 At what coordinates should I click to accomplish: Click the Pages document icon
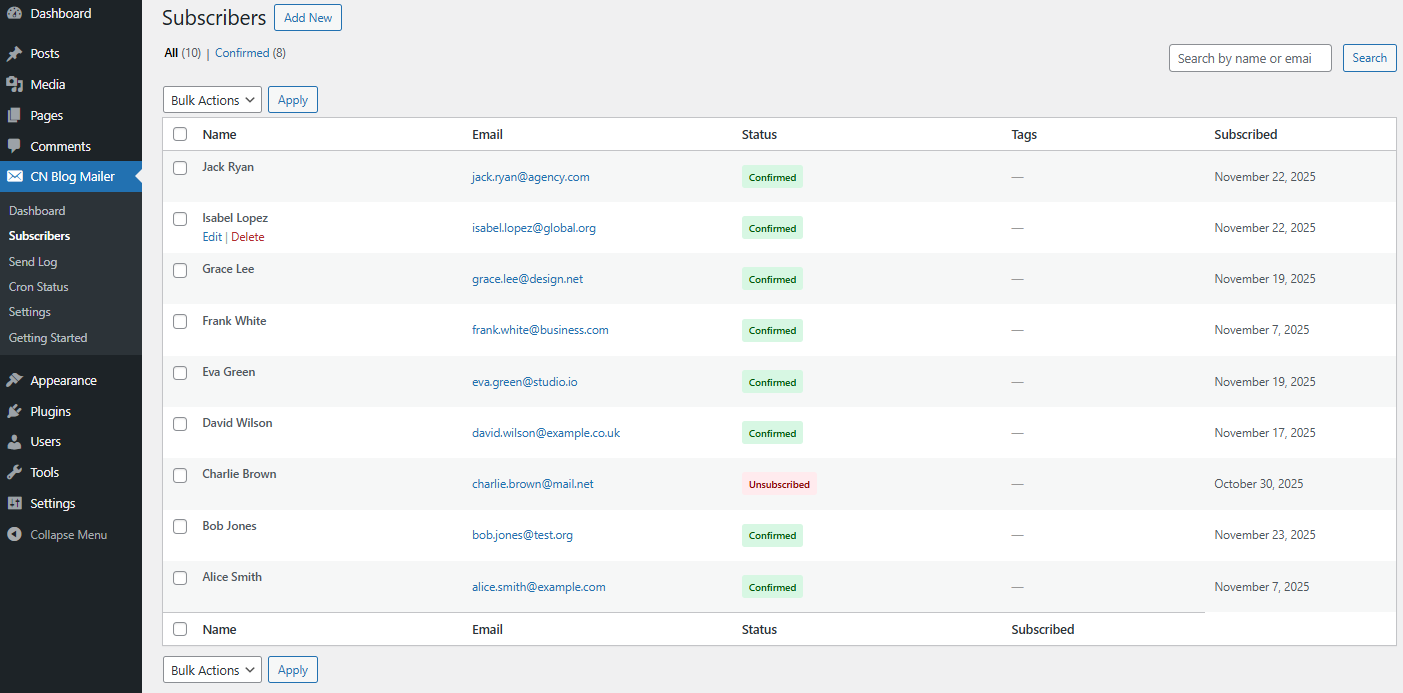click(14, 115)
